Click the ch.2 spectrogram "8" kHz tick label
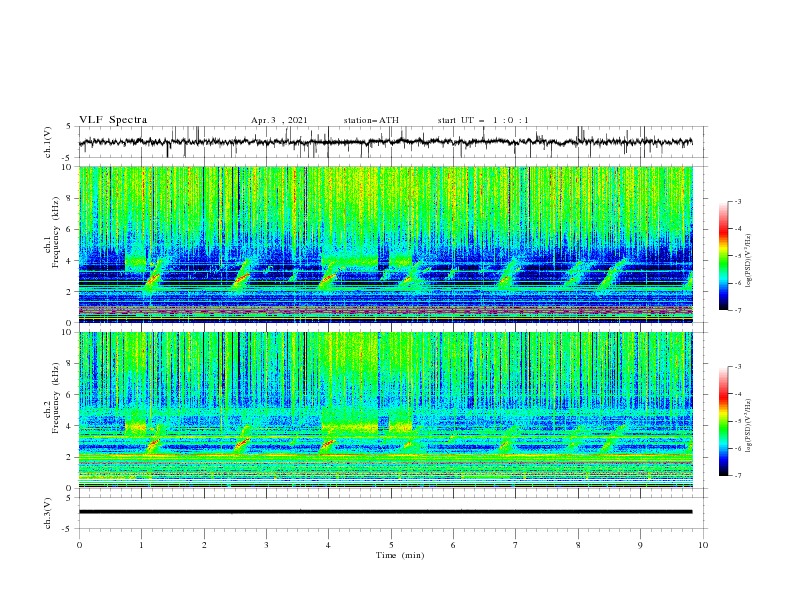The height and width of the screenshot is (612, 792). click(71, 364)
